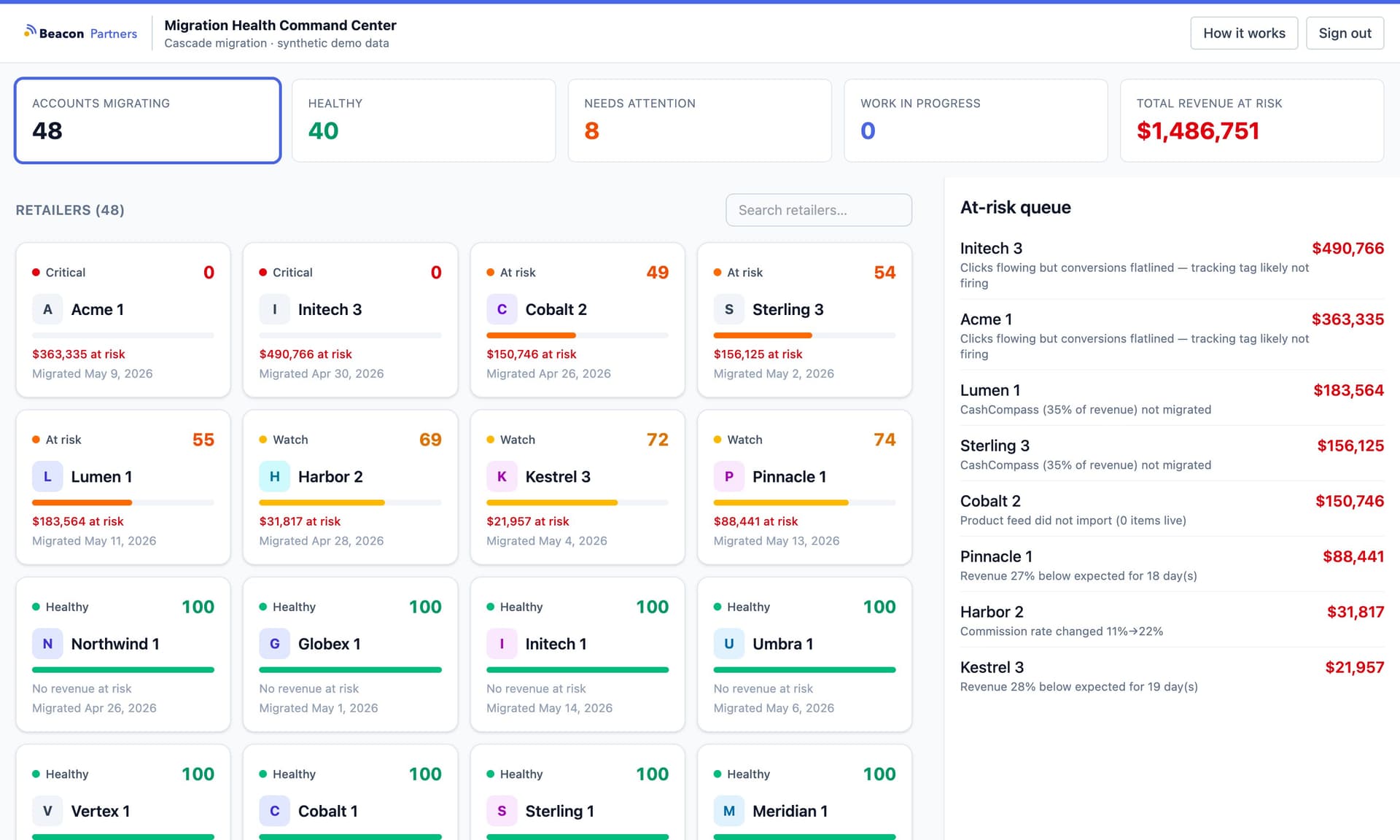Image resolution: width=1400 pixels, height=840 pixels.
Task: Click the Sign out button
Action: pos(1345,34)
